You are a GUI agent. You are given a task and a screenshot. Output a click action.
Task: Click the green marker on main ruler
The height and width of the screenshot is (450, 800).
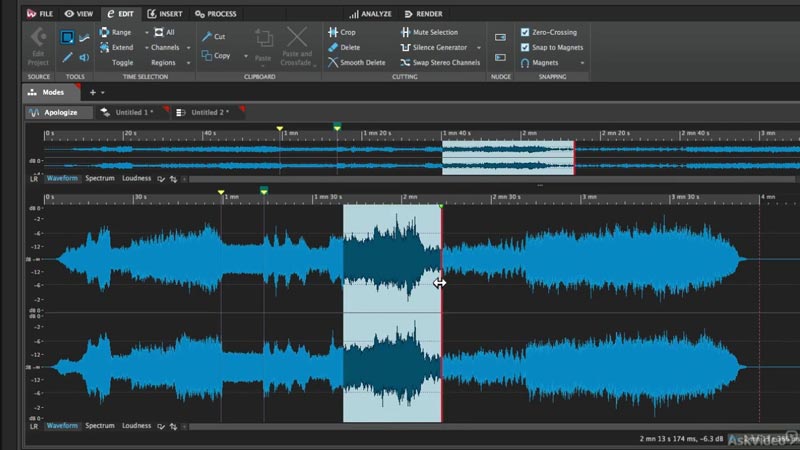tap(264, 190)
